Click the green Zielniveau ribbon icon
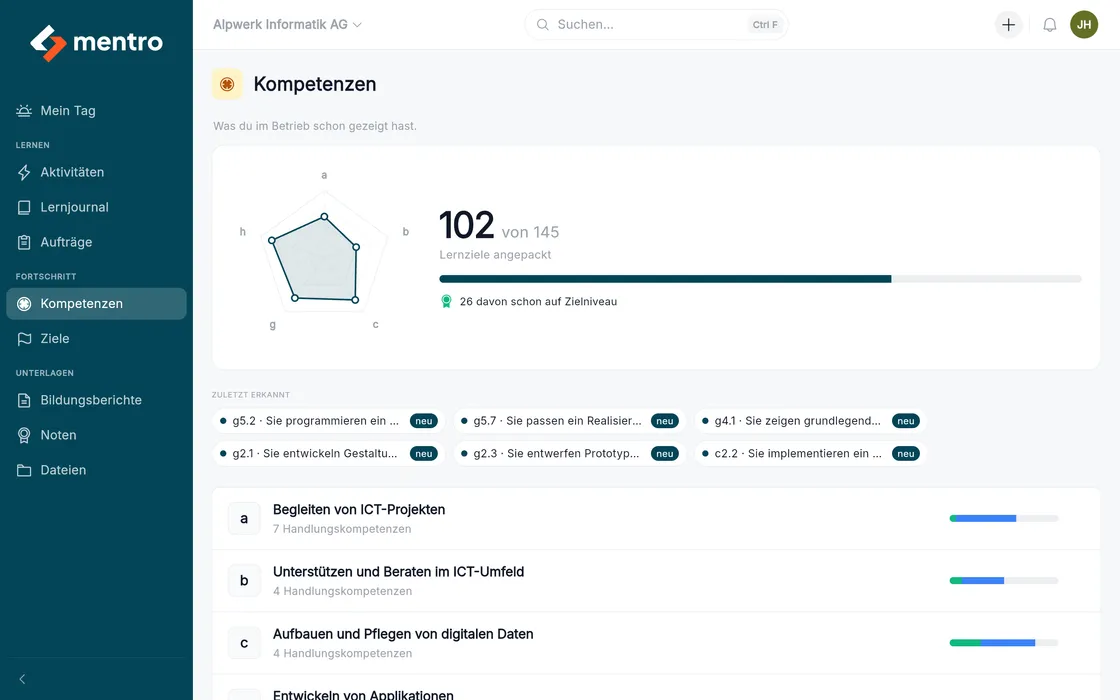The height and width of the screenshot is (700, 1120). point(446,301)
